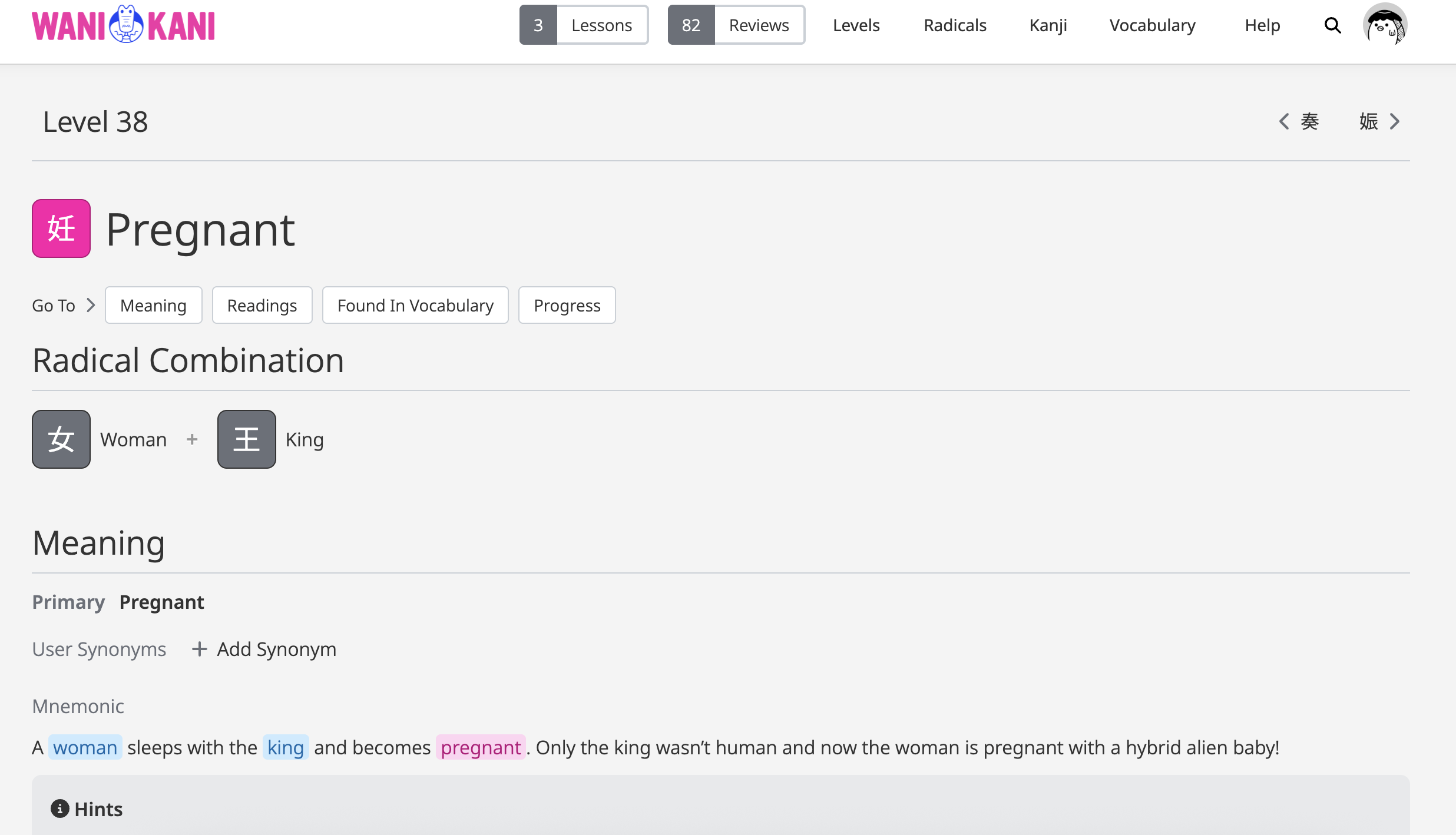Open the search magnifier icon

click(1332, 25)
